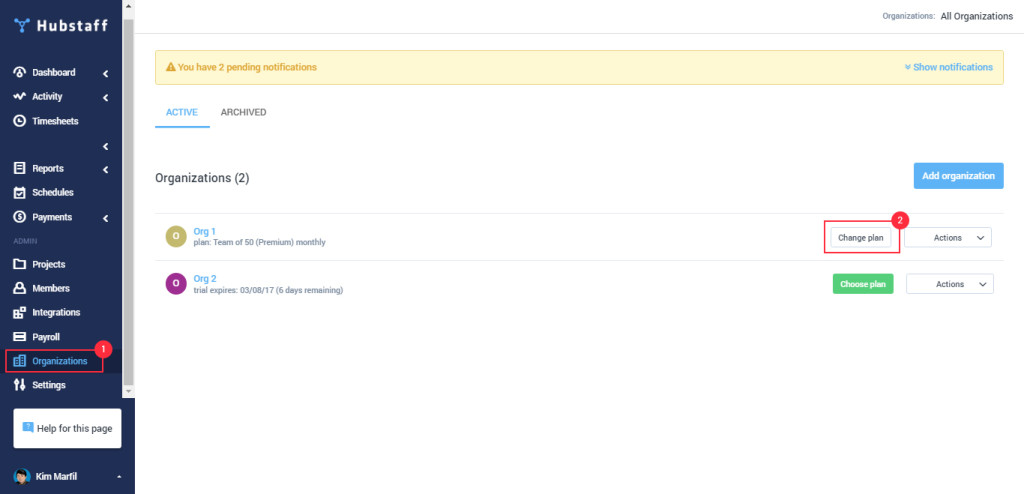Click the help question bubble icon
The height and width of the screenshot is (494, 1024).
pos(27,427)
